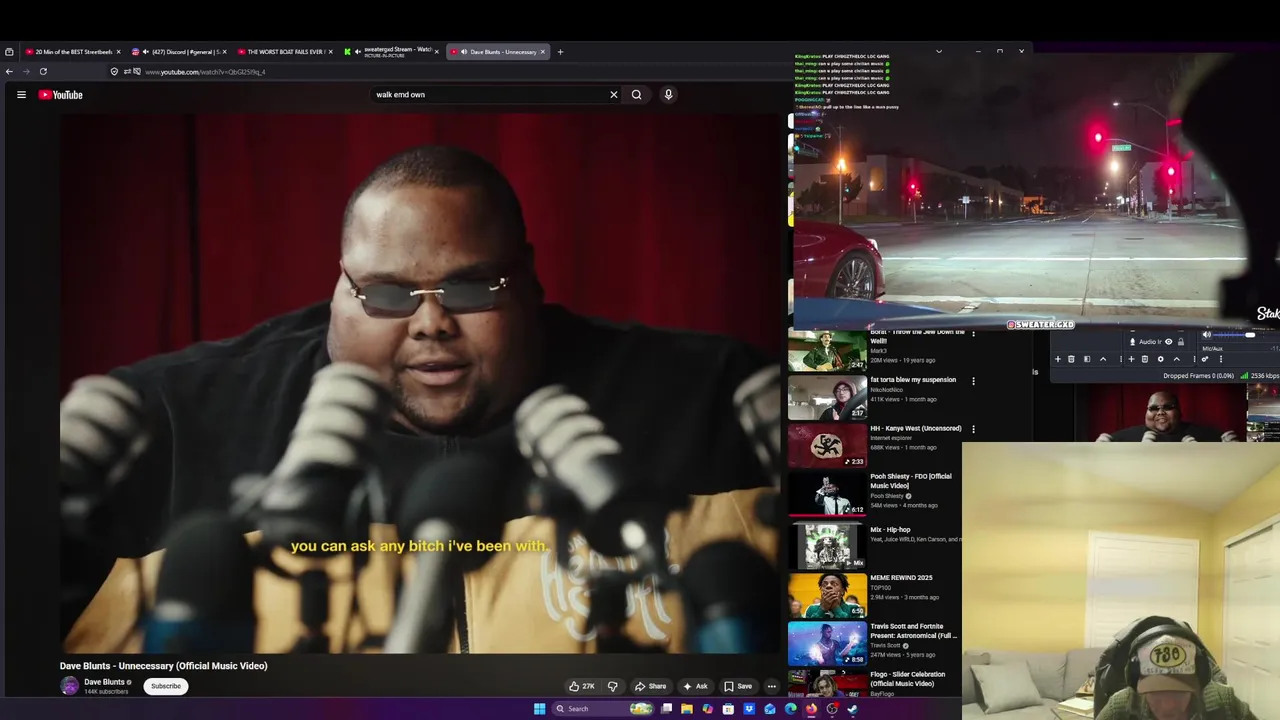Add a new source with OBS plus

click(1131, 359)
